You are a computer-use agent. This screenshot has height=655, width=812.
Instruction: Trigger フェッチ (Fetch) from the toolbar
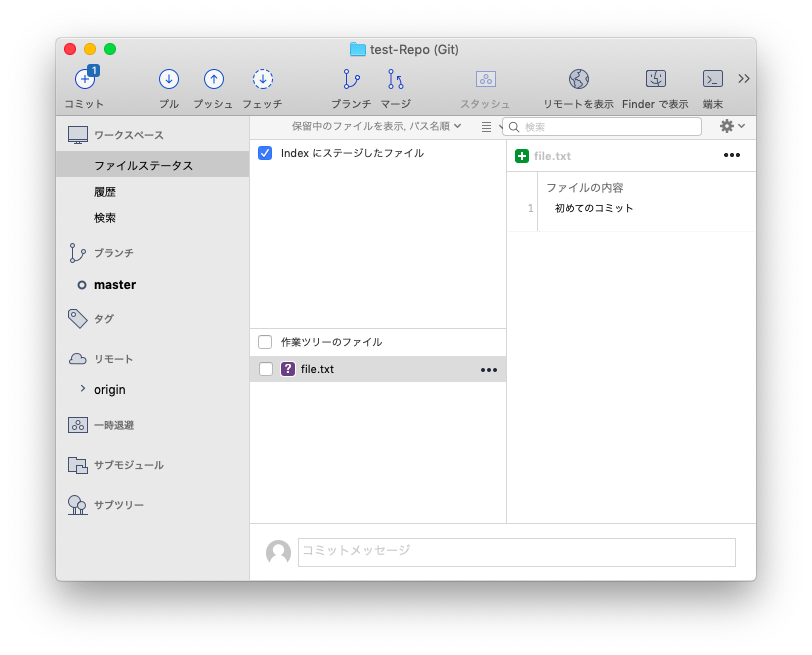pyautogui.click(x=262, y=80)
